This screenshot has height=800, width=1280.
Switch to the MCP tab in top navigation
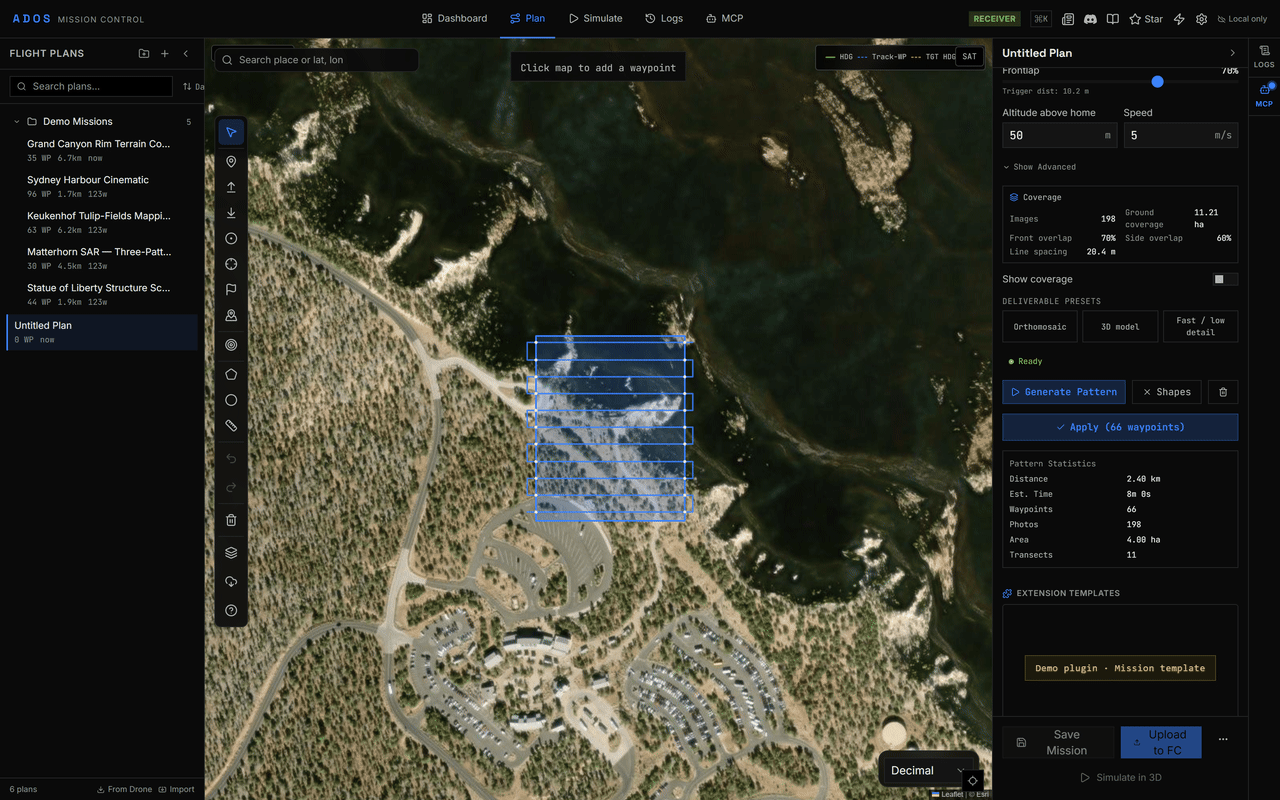pos(724,18)
